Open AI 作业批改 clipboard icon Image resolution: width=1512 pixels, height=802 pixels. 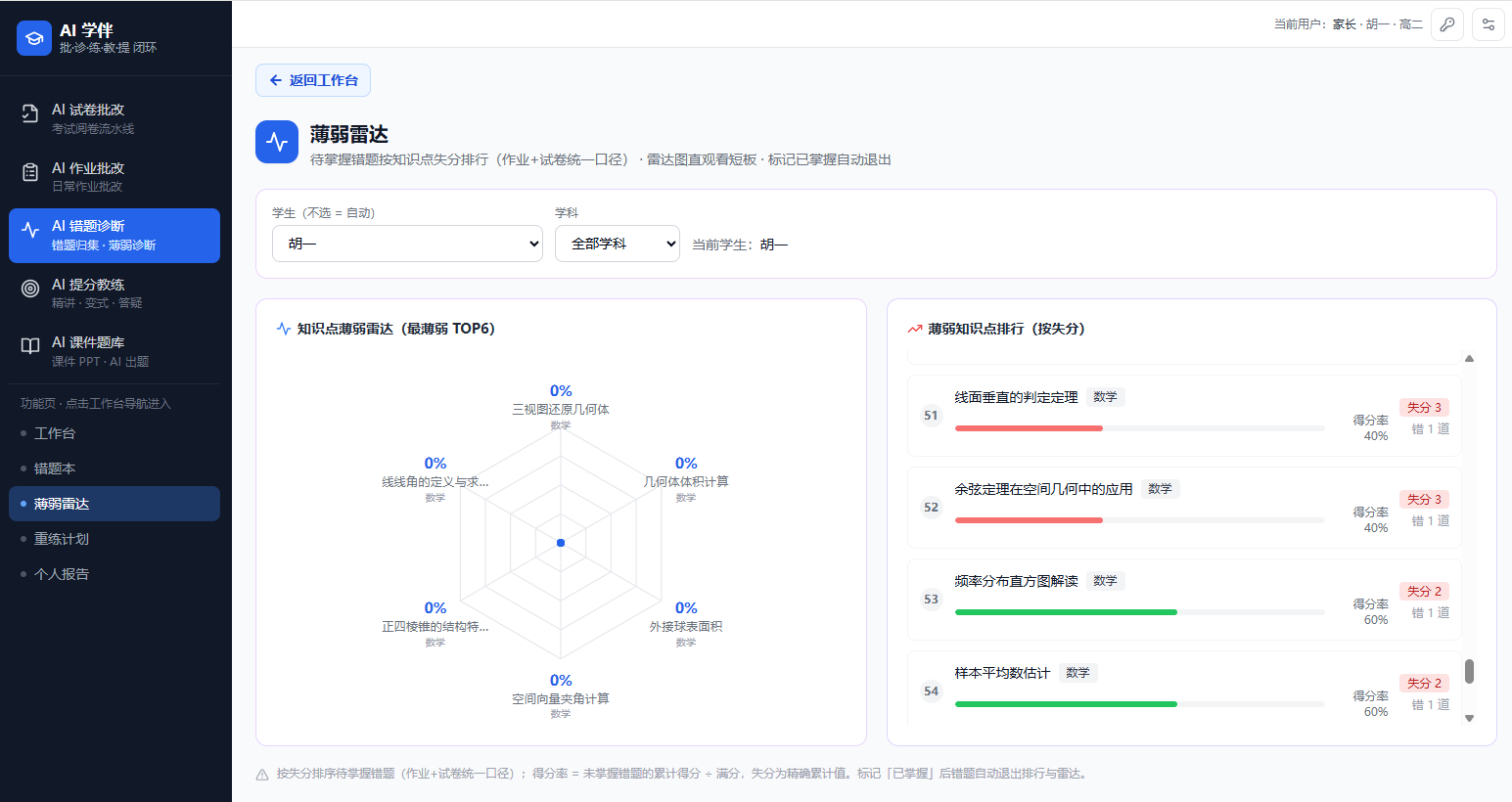click(30, 172)
